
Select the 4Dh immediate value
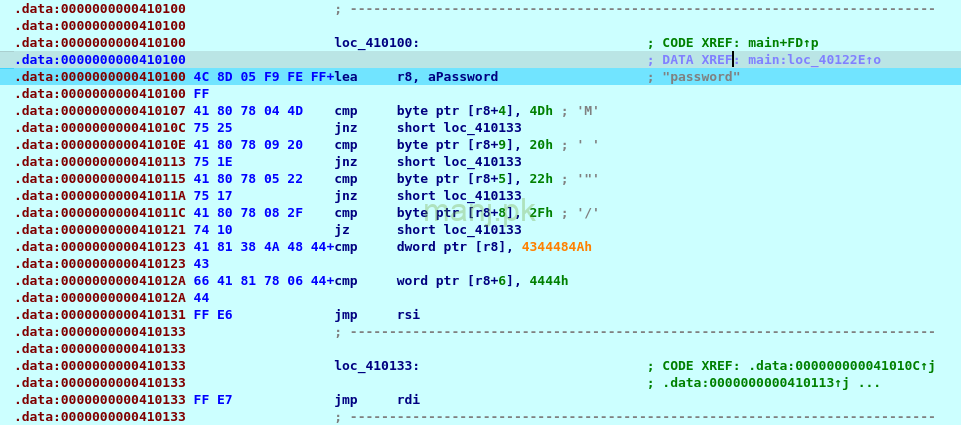541,111
